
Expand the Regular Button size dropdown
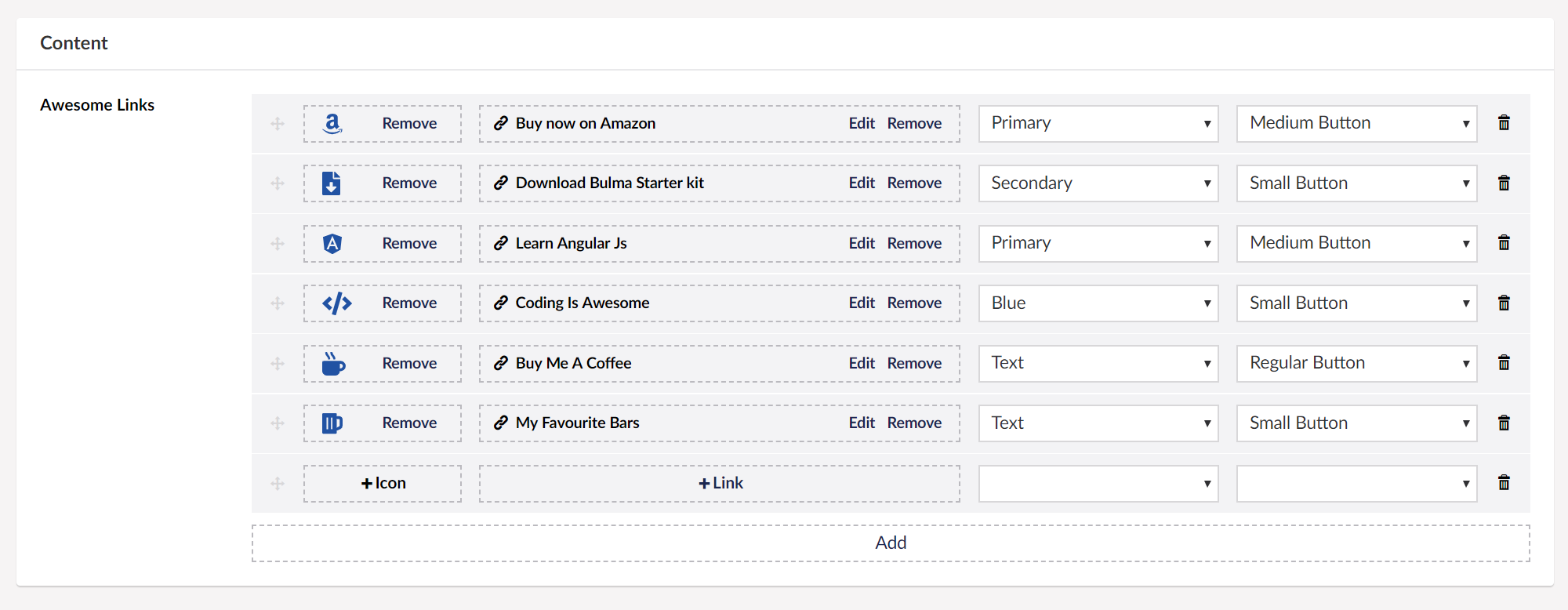point(1357,363)
